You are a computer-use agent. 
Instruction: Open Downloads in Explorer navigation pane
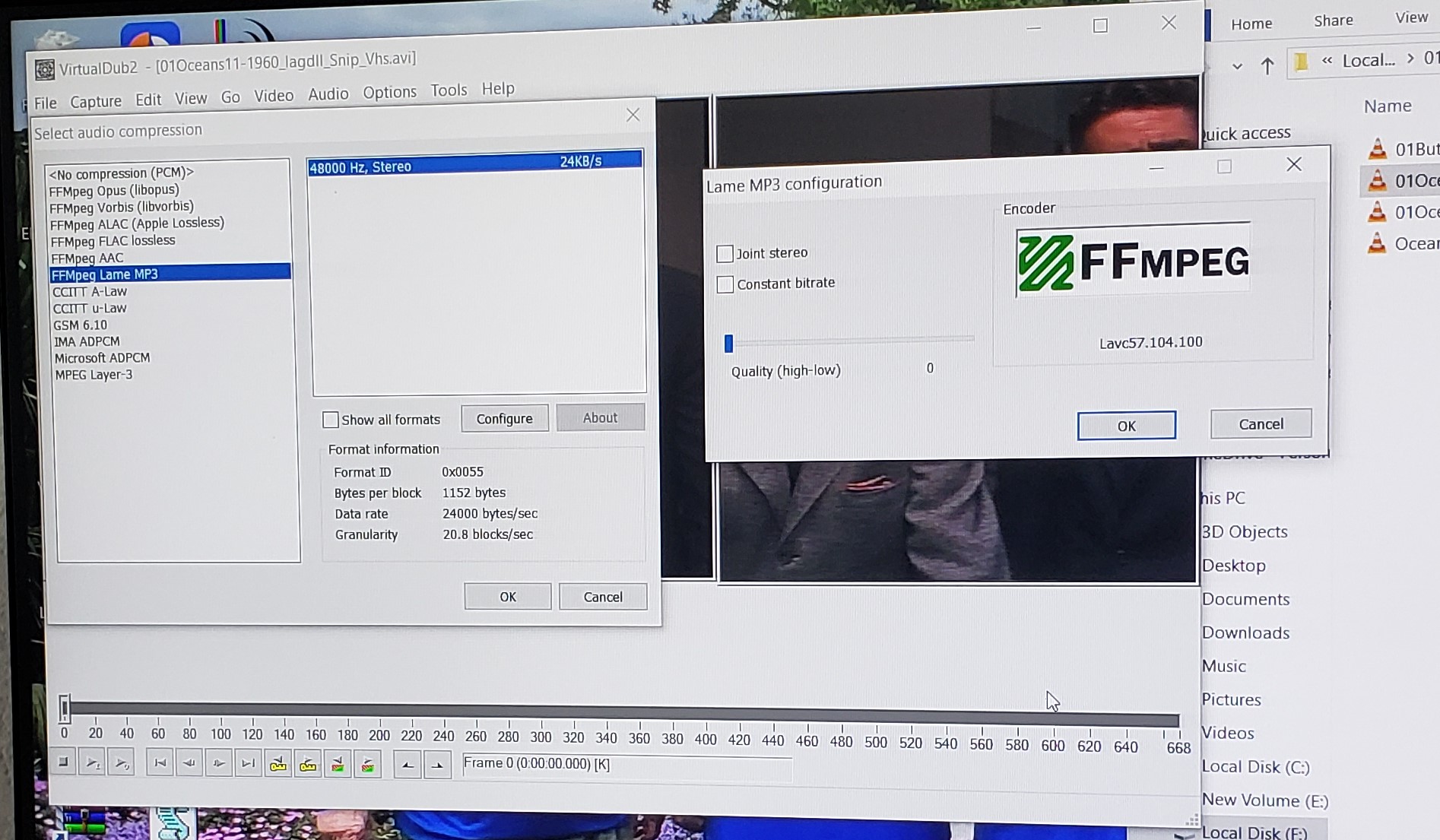coord(1245,632)
